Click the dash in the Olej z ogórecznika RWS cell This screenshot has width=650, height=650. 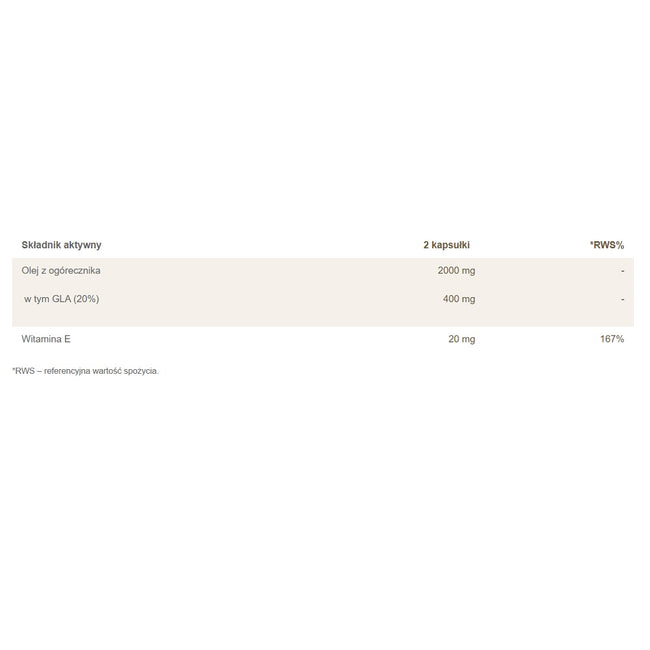click(622, 271)
